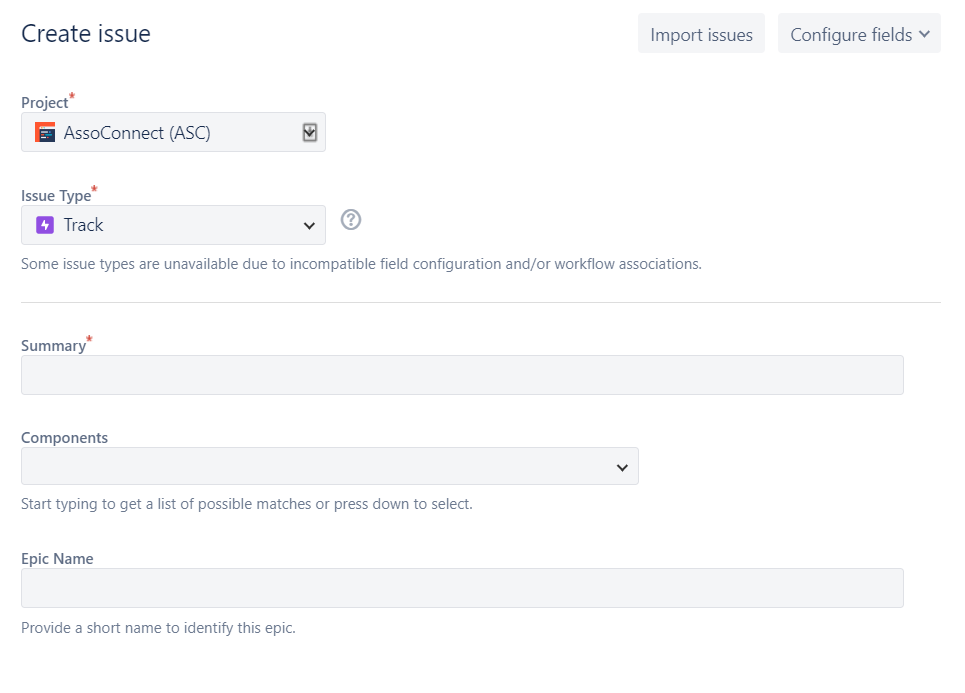
Task: Click the purple Track issue type icon
Action: click(x=45, y=225)
